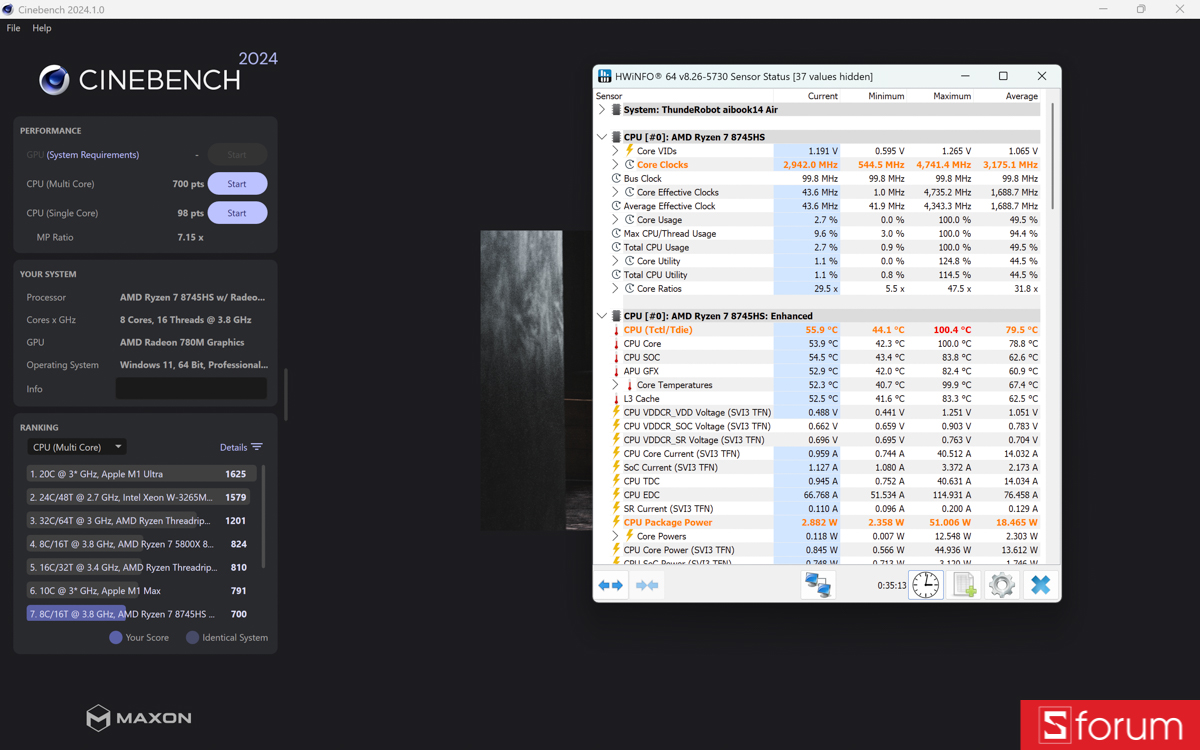Click the Cinebench title bar app icon
The height and width of the screenshot is (750, 1200).
coord(8,9)
